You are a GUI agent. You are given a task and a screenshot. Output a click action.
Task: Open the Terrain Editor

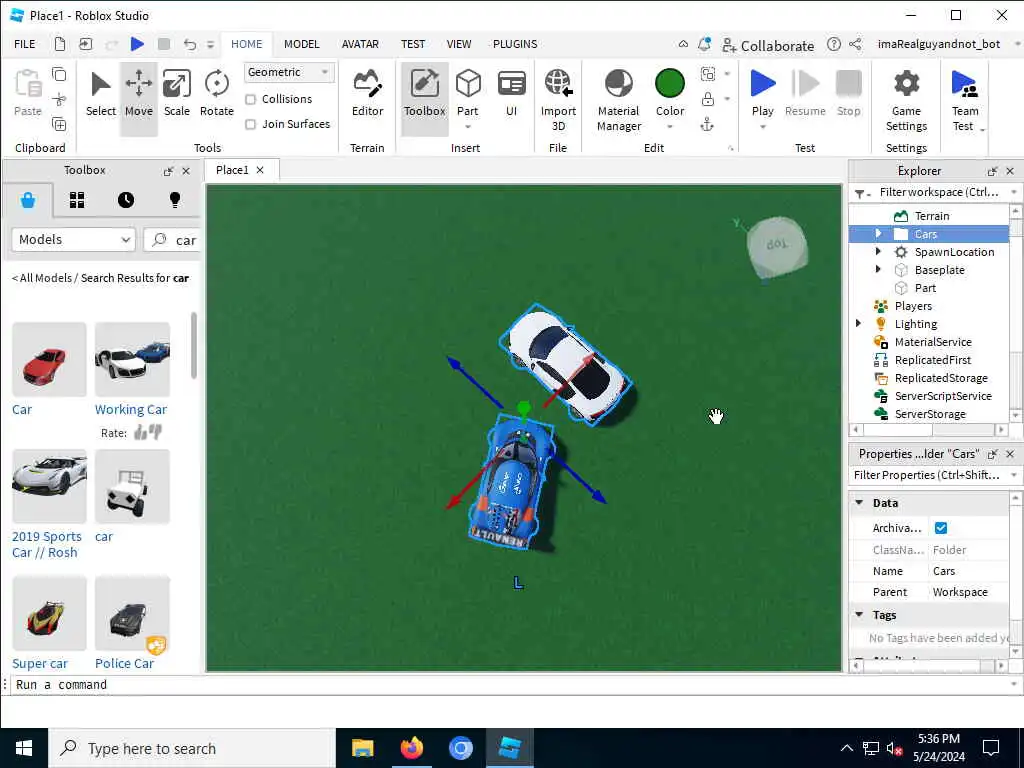pos(367,95)
